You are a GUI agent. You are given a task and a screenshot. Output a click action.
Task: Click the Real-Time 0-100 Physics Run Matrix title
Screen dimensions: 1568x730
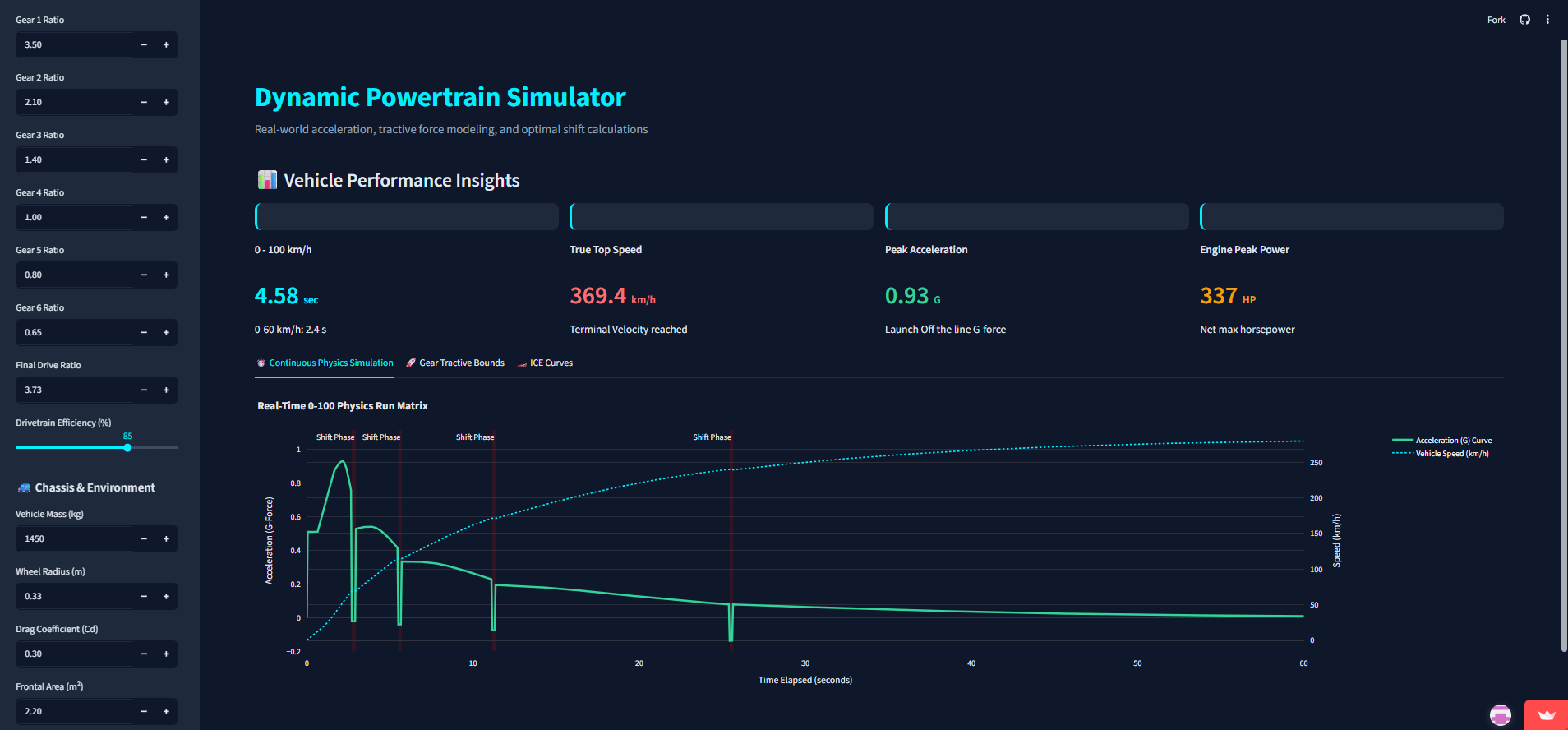click(x=343, y=406)
